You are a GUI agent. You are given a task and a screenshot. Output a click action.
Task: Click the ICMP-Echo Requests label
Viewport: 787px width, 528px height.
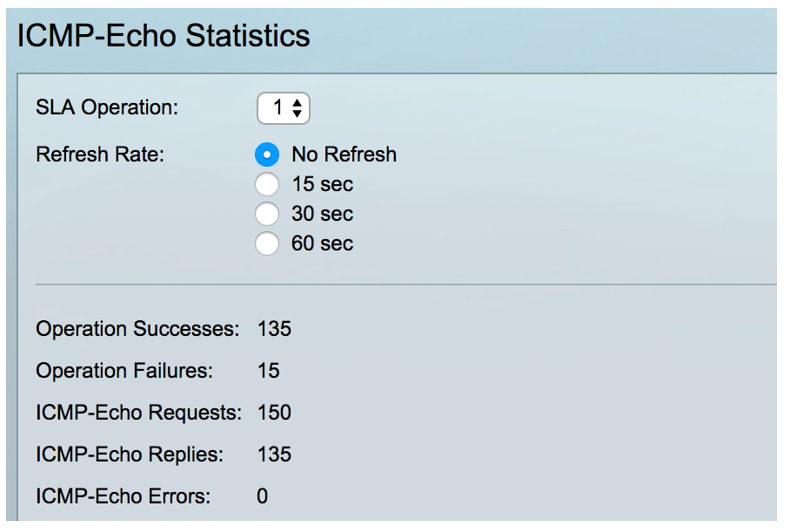point(140,412)
